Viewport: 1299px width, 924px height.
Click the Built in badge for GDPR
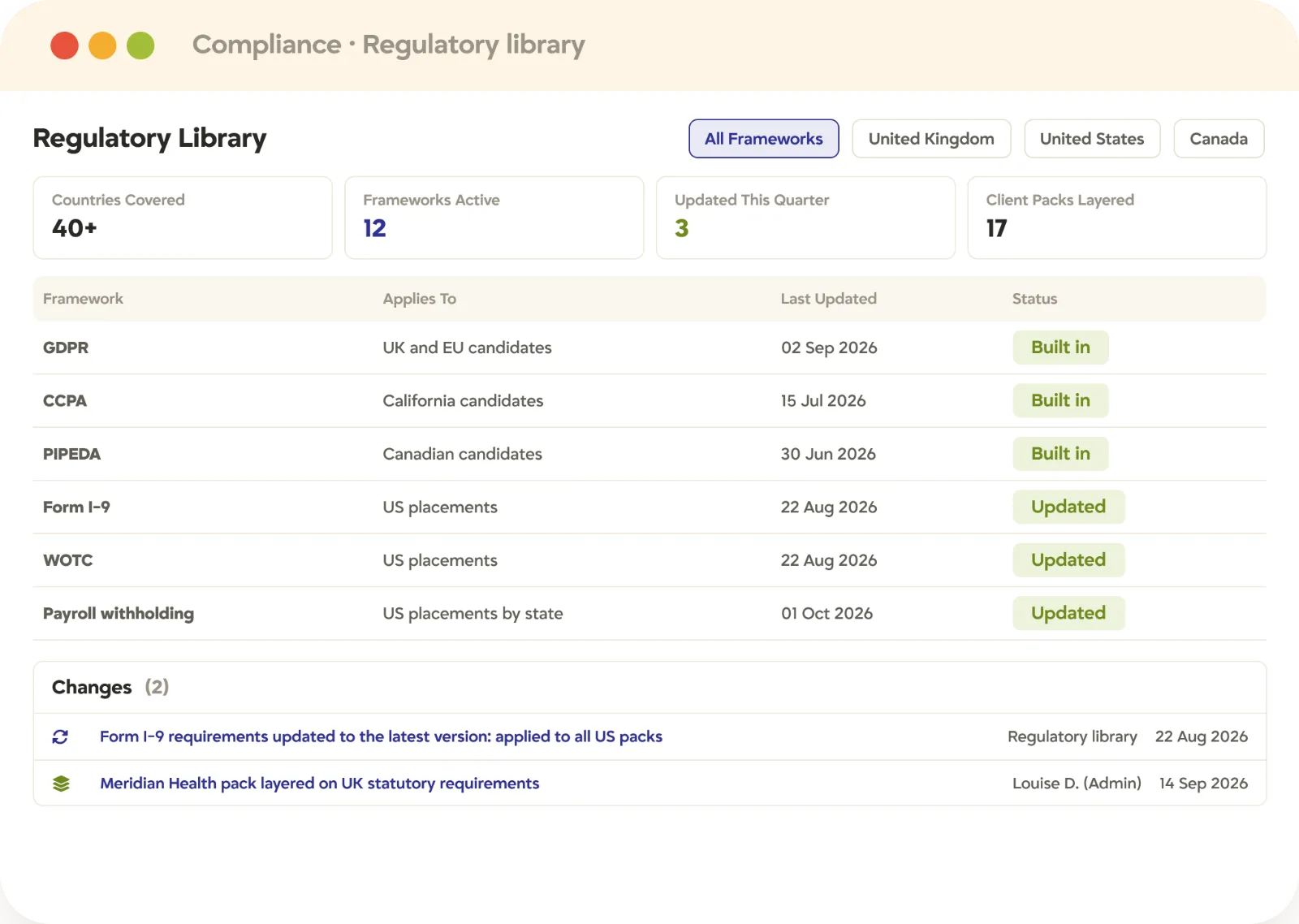click(1060, 348)
